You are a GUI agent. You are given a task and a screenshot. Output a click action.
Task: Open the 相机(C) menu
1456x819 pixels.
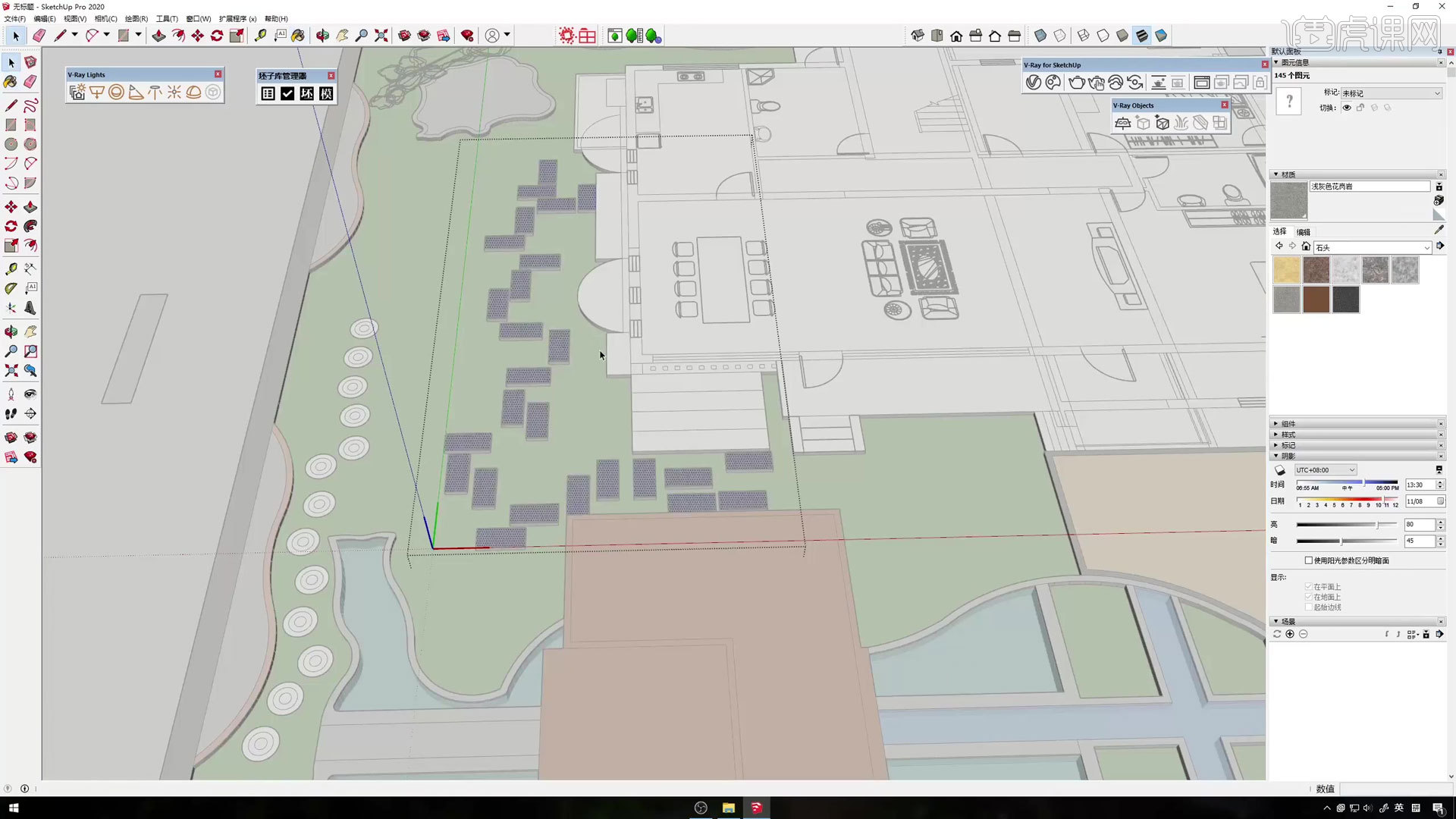point(105,19)
